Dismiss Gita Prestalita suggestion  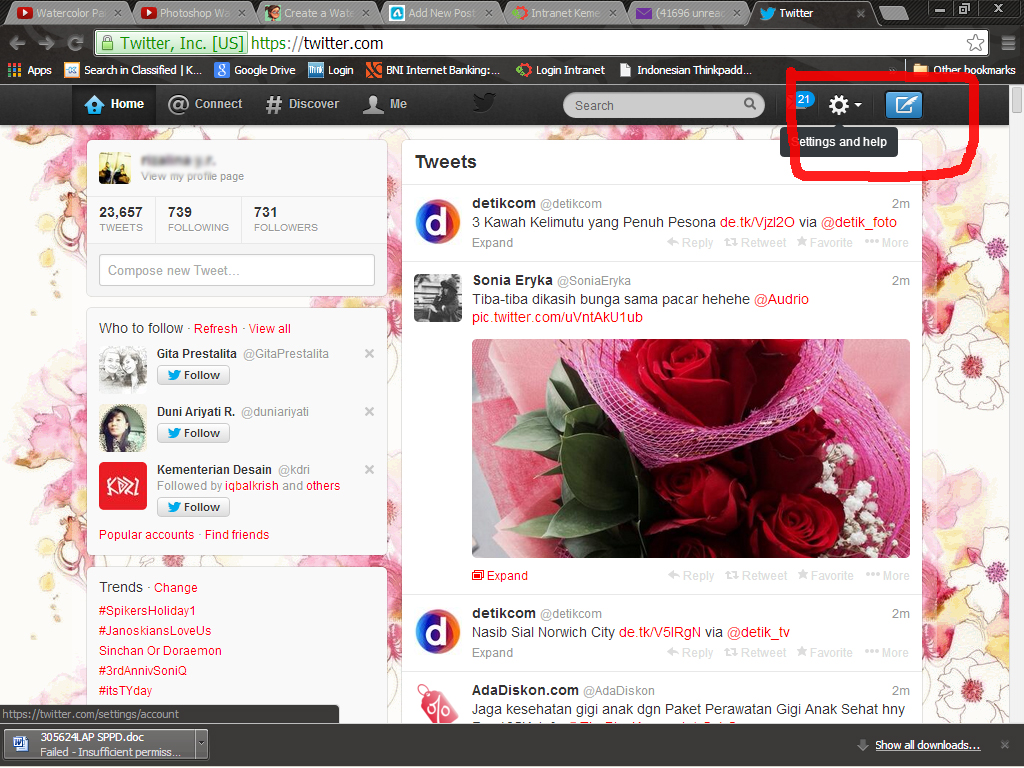click(x=369, y=353)
